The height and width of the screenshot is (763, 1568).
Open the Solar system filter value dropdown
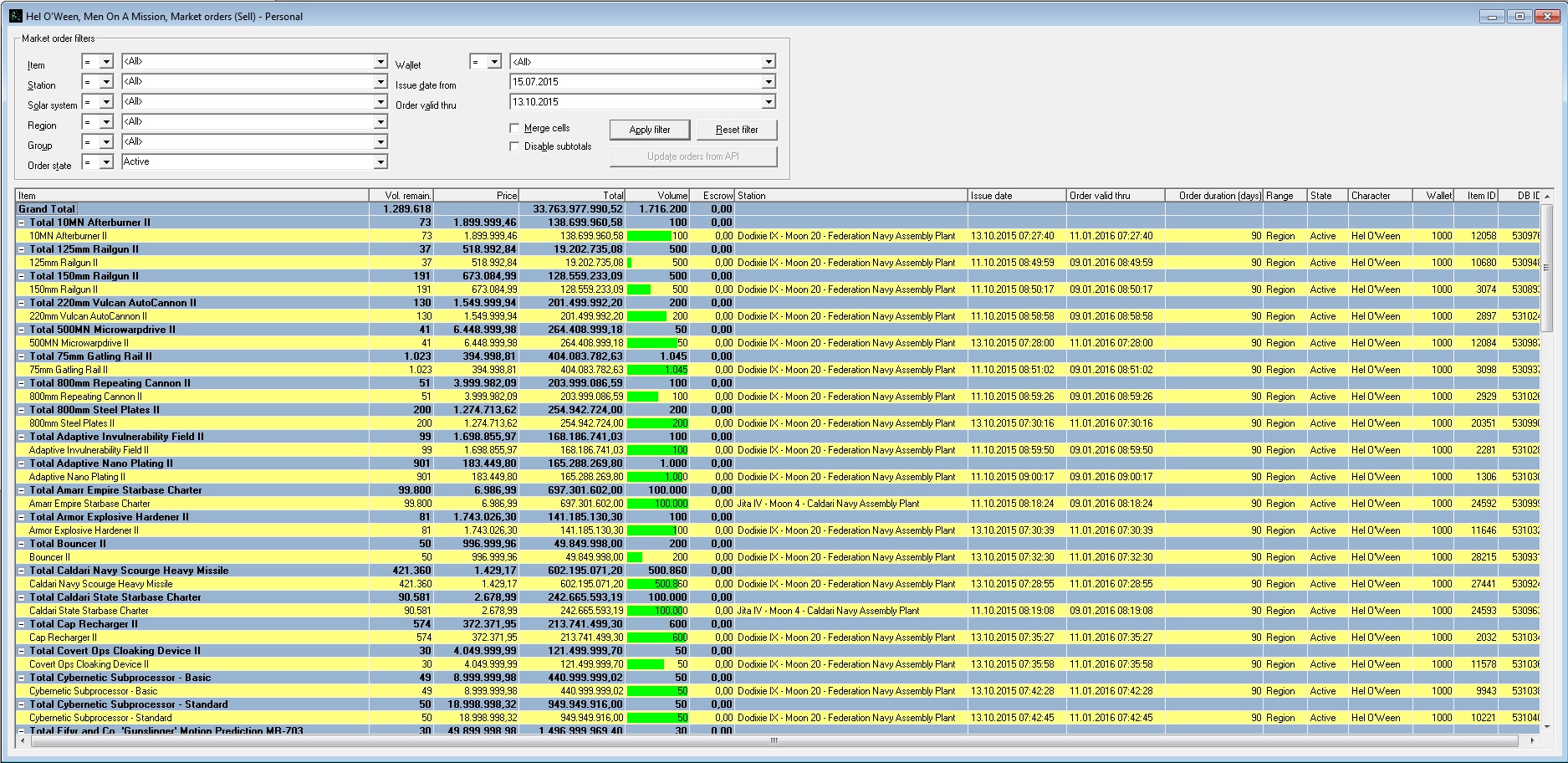point(381,102)
